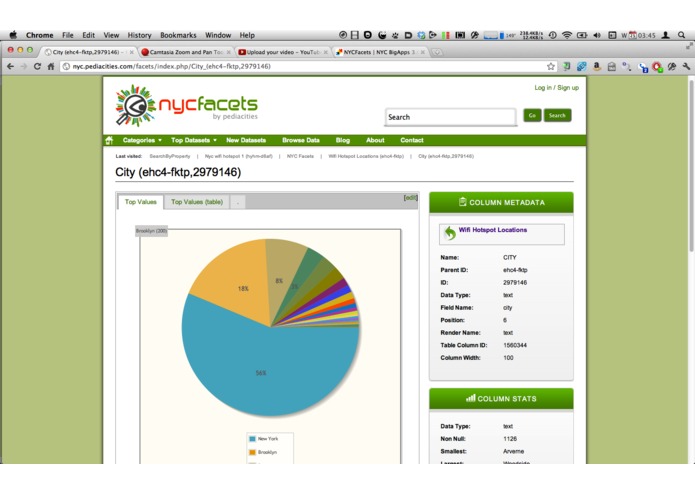Screen dimensions: 695x494
Task: Open New Datasets navigation link
Action: (x=246, y=140)
